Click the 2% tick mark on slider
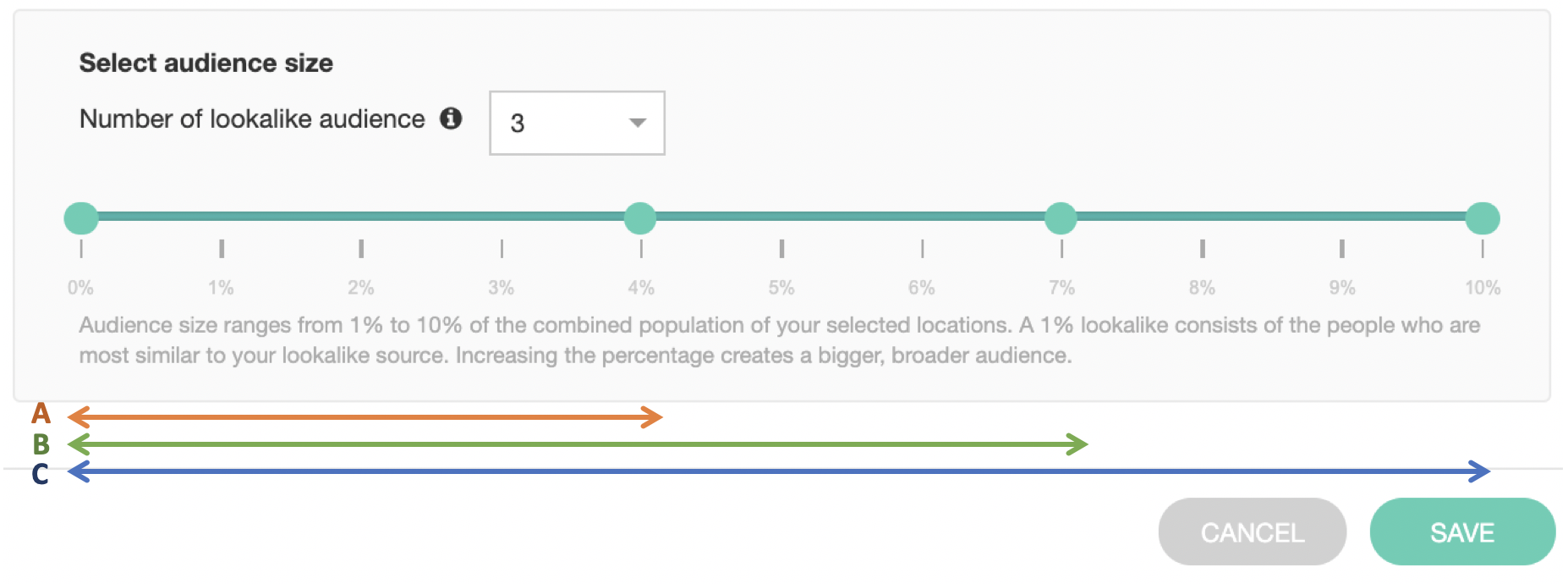This screenshot has height=584, width=1568. point(361,249)
